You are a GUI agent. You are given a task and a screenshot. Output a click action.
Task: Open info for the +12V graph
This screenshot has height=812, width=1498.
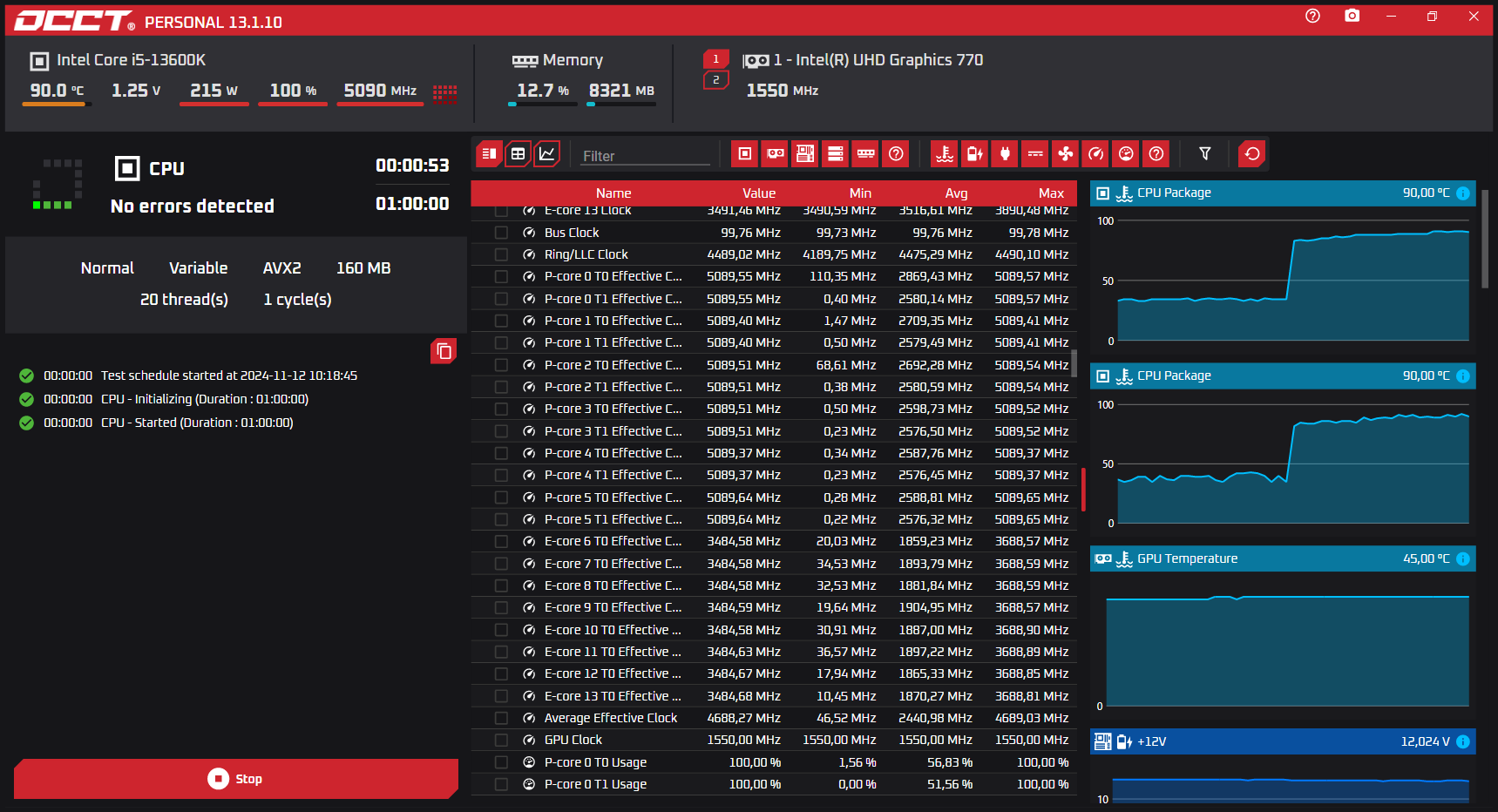(x=1463, y=742)
